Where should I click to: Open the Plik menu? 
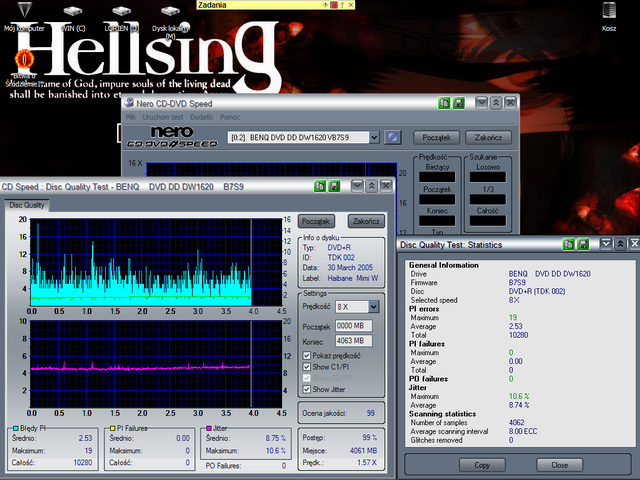tap(131, 117)
